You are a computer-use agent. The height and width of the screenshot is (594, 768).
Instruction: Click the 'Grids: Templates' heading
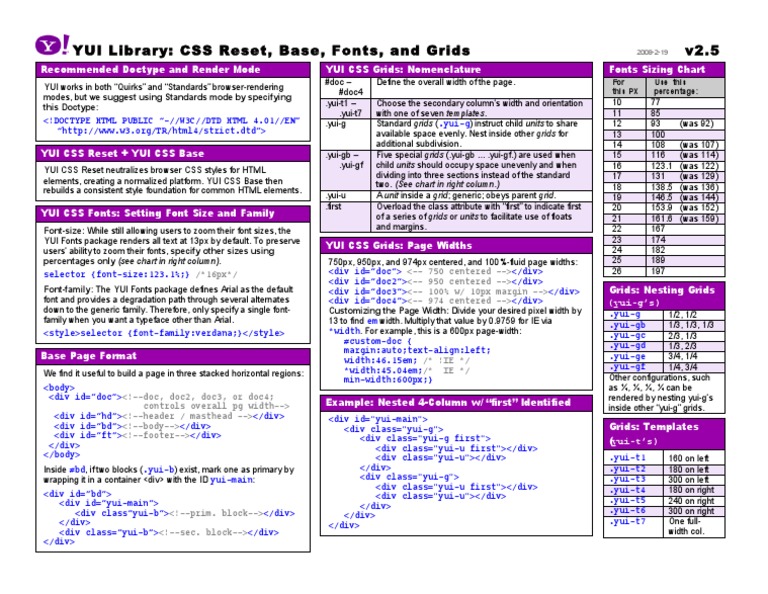click(x=653, y=427)
